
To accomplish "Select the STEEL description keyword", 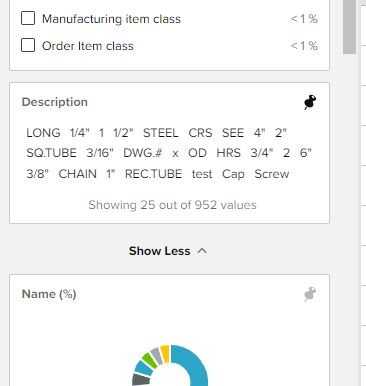I will coord(161,133).
